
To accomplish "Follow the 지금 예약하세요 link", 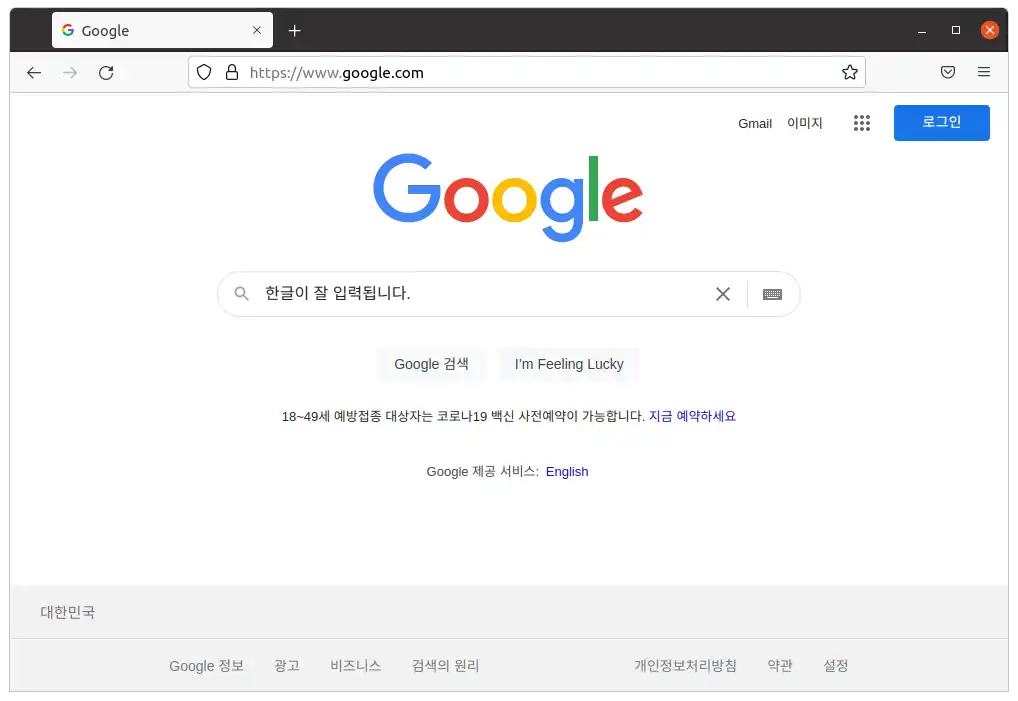I will tap(692, 416).
